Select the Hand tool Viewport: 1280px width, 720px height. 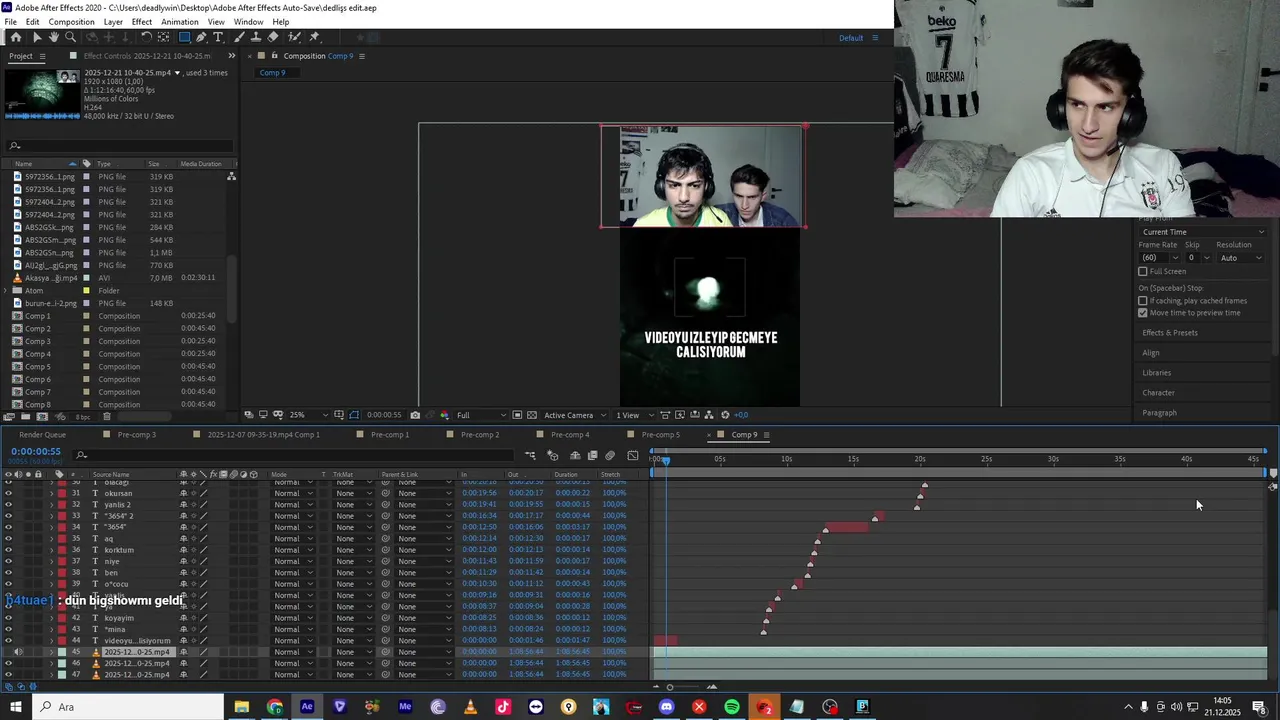click(x=54, y=37)
